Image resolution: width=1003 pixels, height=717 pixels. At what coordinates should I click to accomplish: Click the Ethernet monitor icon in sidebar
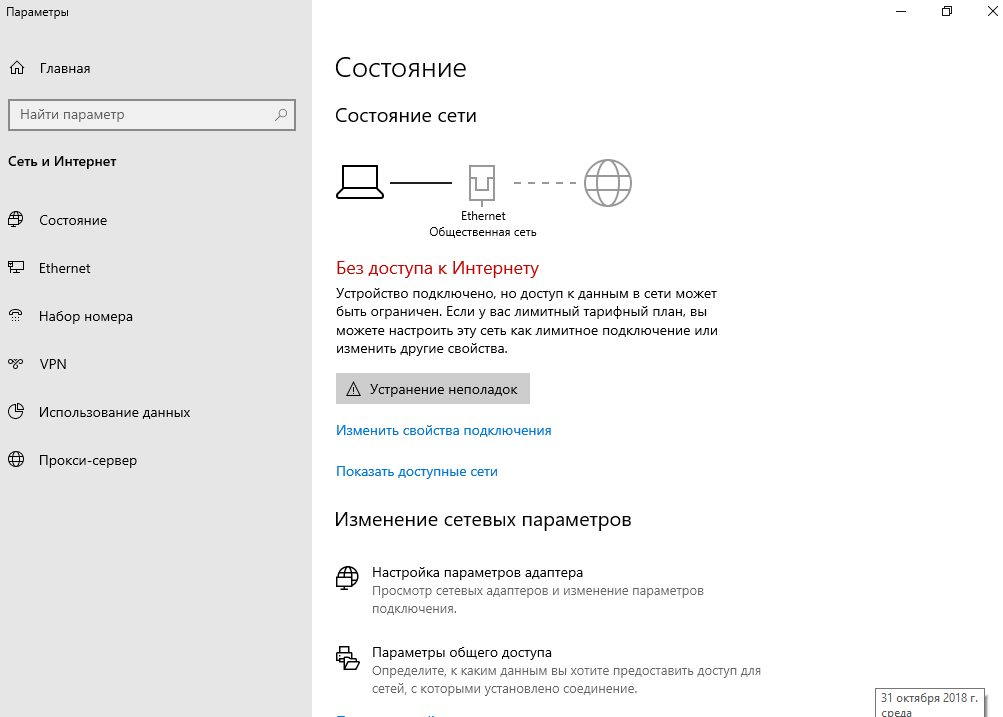click(16, 267)
